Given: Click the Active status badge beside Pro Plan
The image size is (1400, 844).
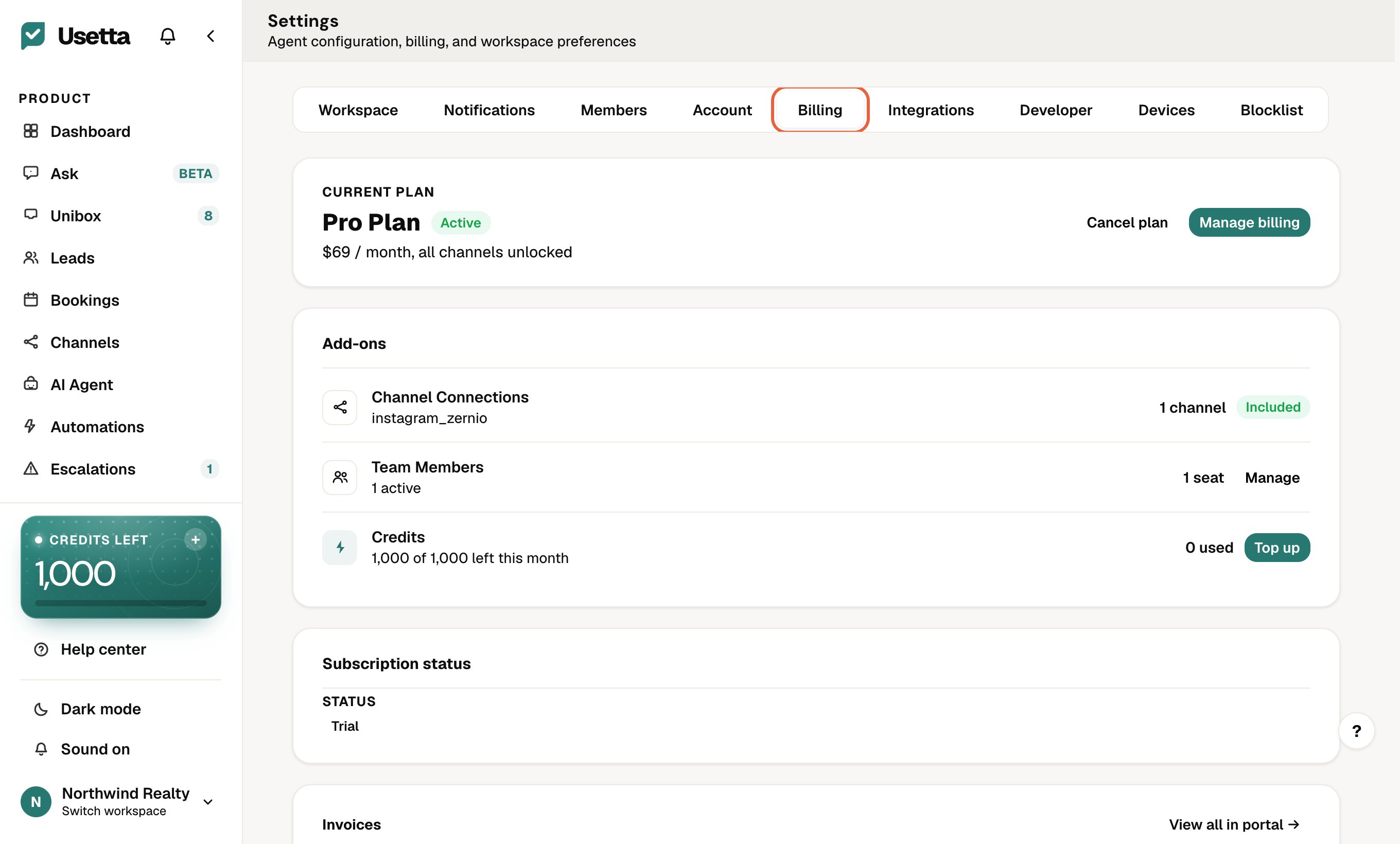Looking at the screenshot, I should pyautogui.click(x=460, y=223).
